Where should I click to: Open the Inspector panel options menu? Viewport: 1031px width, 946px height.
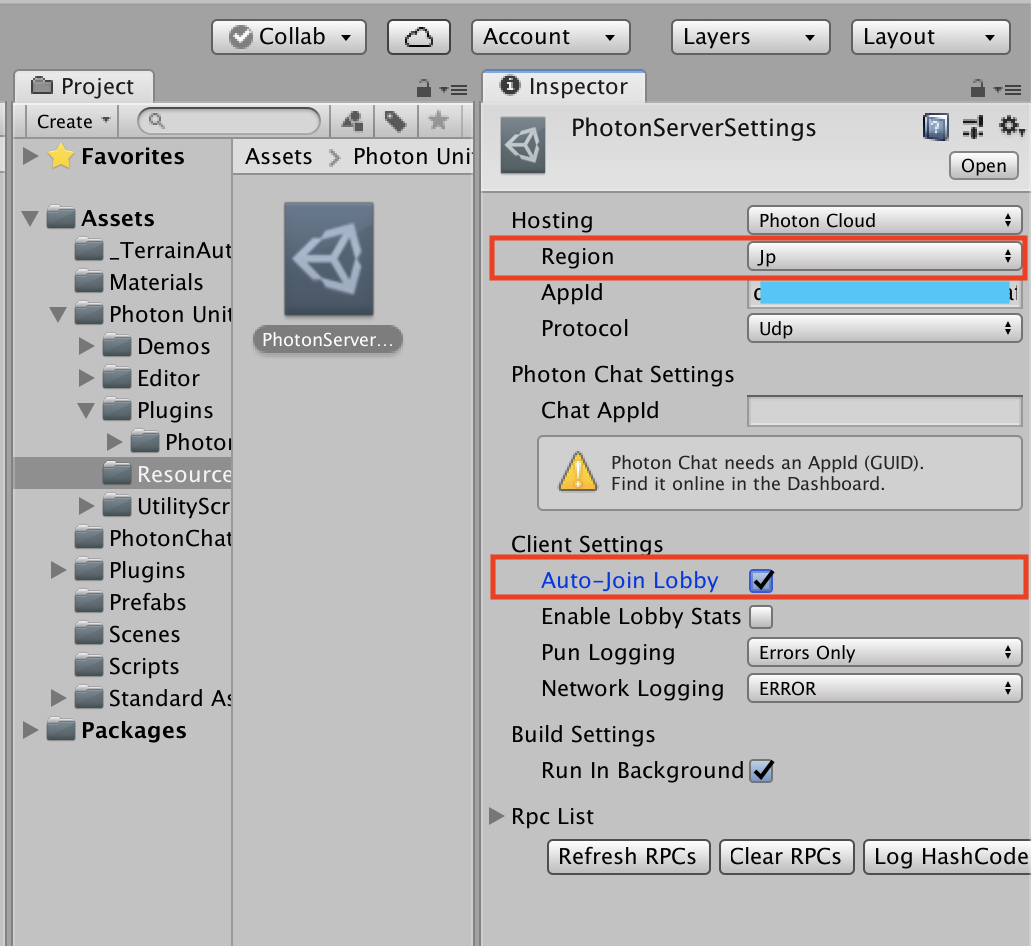pos(1007,89)
